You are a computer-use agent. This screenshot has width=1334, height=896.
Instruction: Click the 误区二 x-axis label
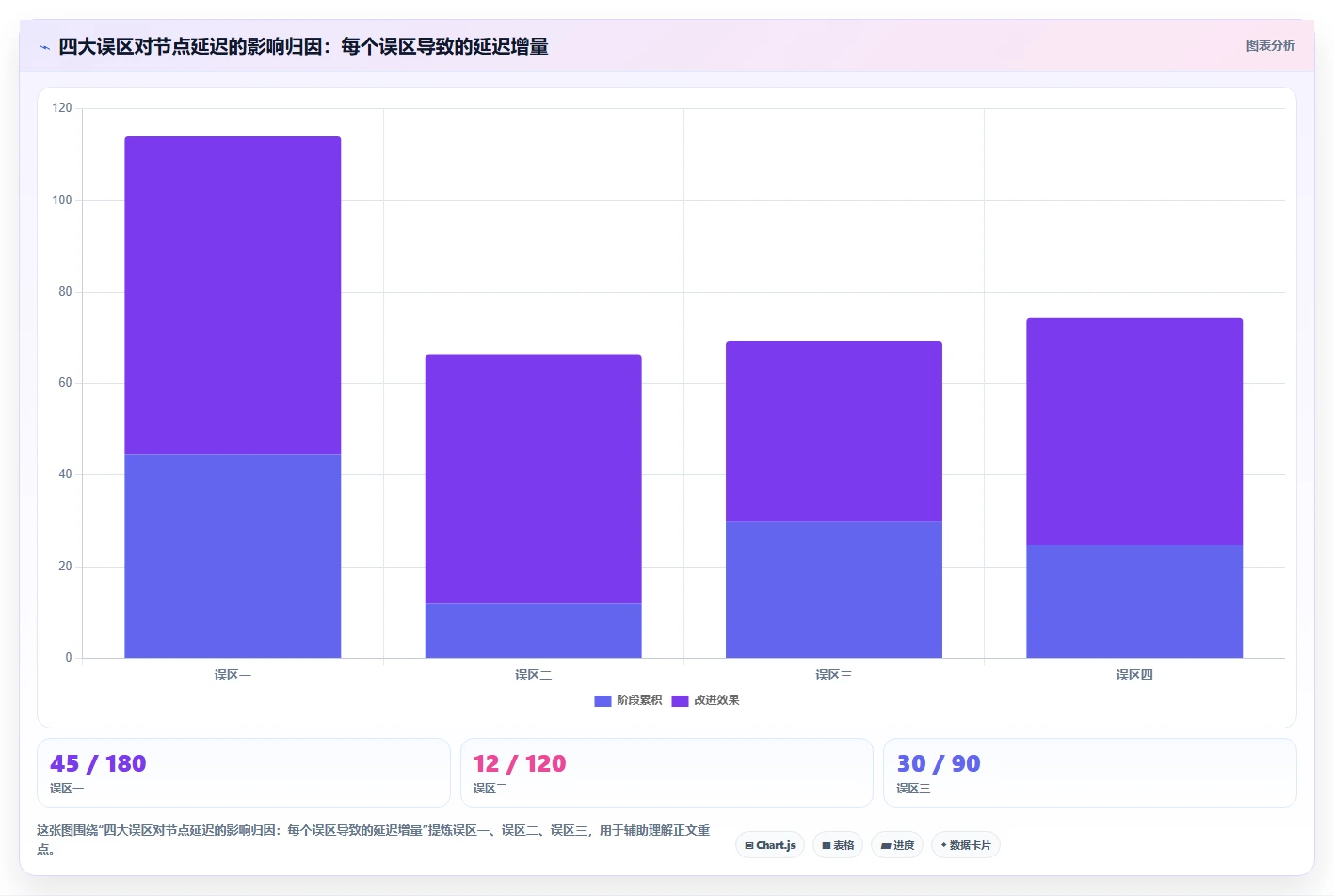point(533,675)
